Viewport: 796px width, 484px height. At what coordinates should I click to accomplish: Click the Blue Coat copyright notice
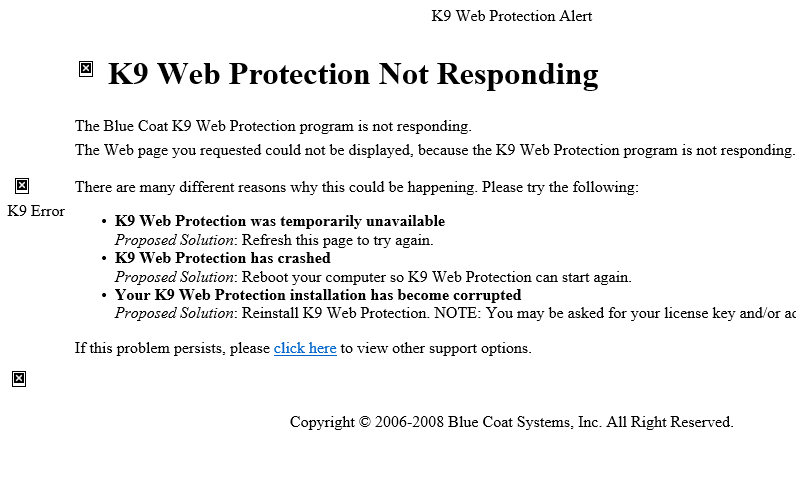(511, 422)
